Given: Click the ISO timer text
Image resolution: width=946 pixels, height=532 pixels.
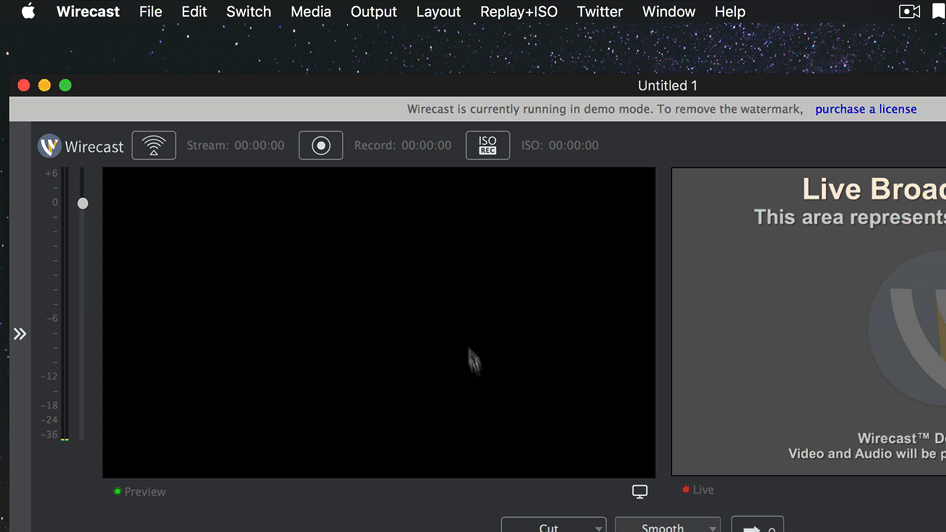Looking at the screenshot, I should pos(560,145).
